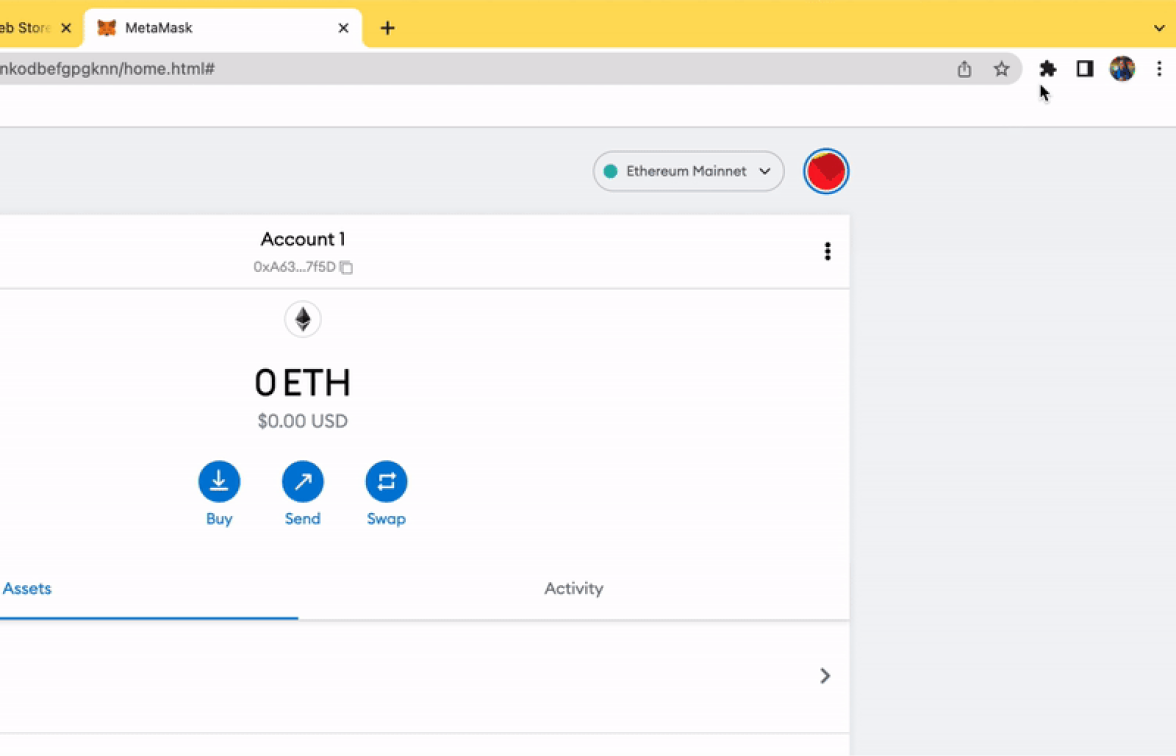Click the Ethereum logo icon

[302, 320]
